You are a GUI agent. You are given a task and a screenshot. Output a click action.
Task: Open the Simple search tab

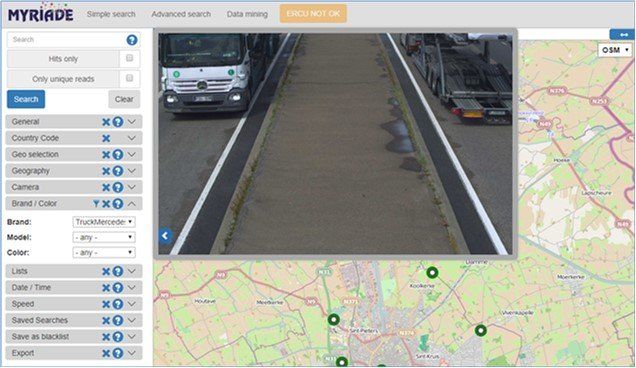point(111,14)
